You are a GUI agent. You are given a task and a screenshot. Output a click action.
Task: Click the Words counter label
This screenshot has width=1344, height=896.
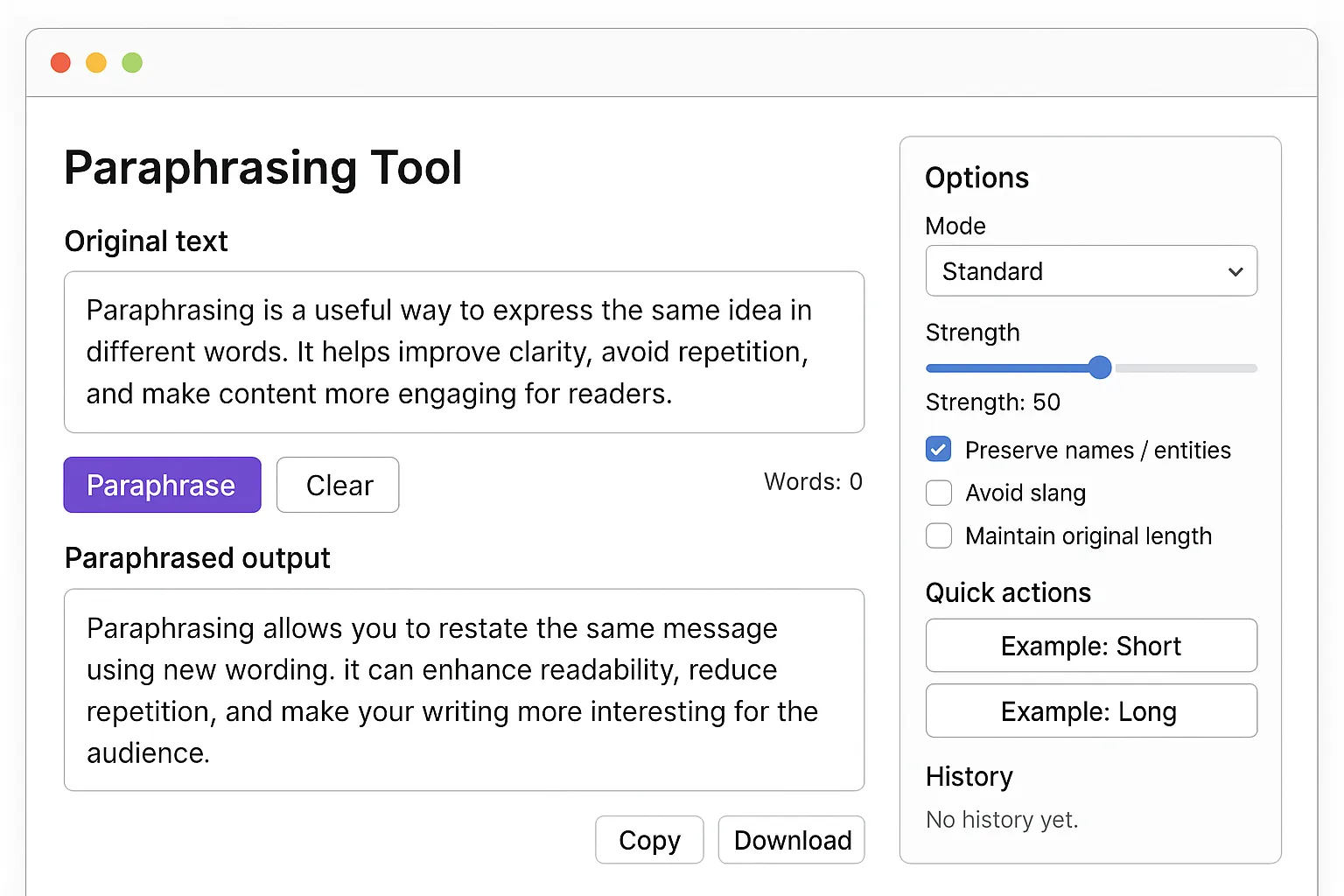(812, 481)
